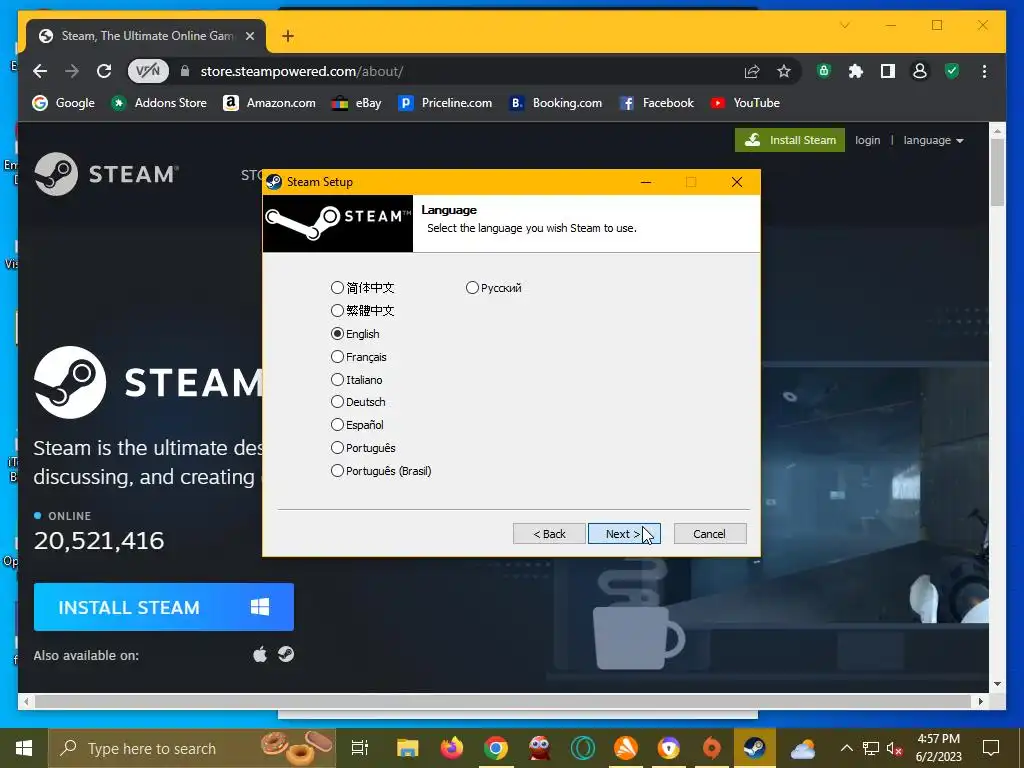Image resolution: width=1024 pixels, height=768 pixels.
Task: Click the Steam icon in taskbar
Action: click(754, 748)
